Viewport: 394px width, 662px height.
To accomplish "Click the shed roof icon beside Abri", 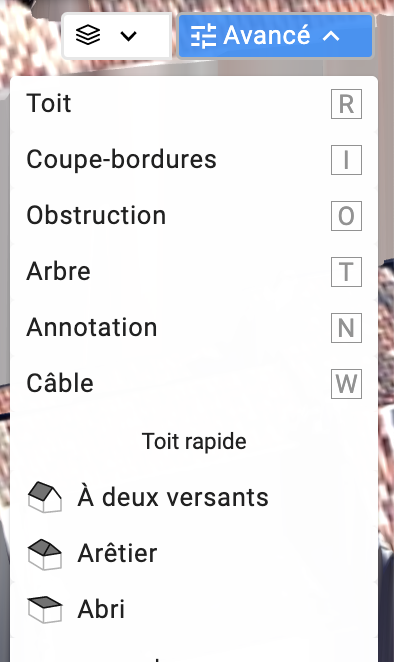I will click(45, 609).
